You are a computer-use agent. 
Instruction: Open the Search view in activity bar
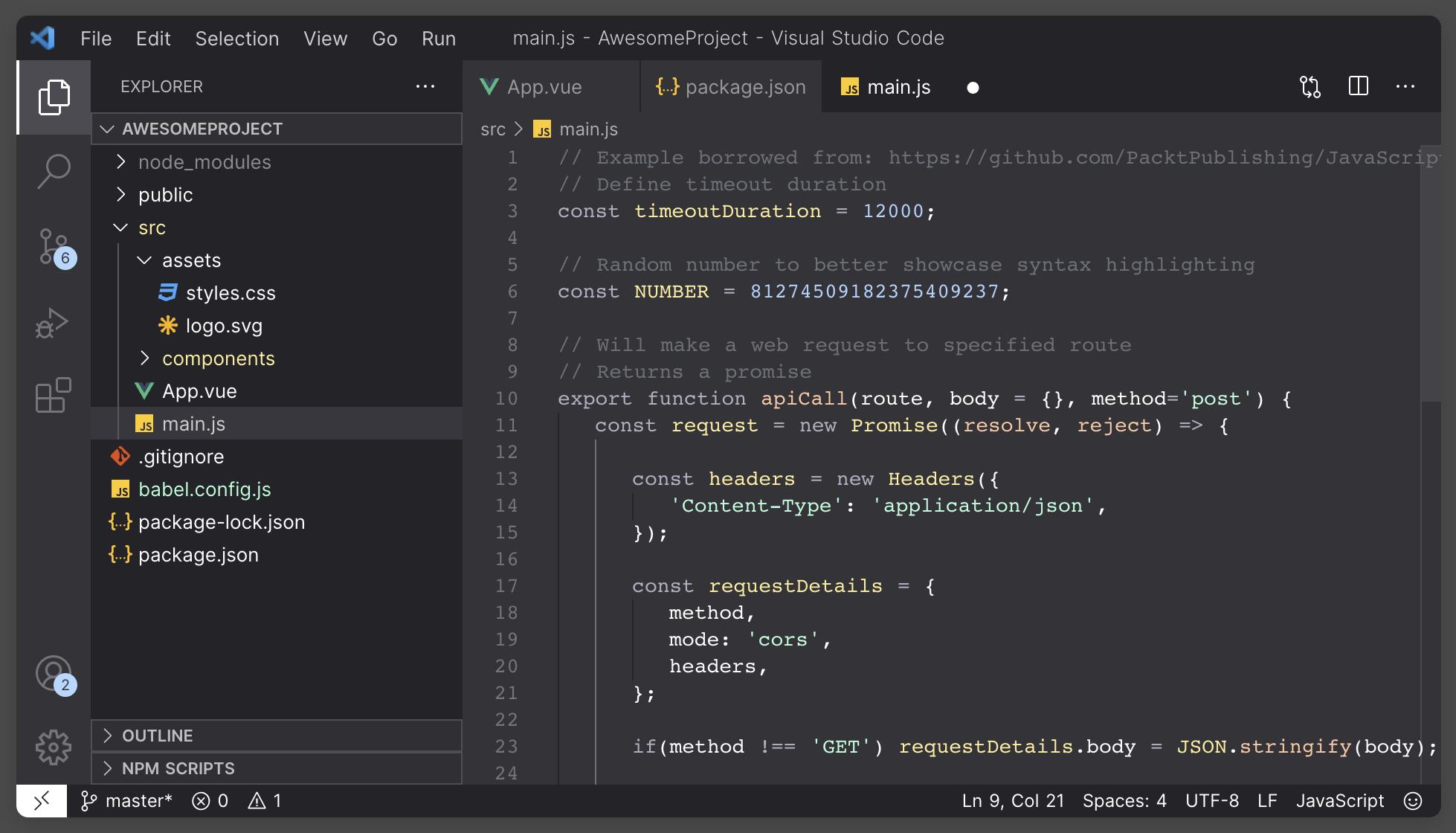pyautogui.click(x=54, y=171)
